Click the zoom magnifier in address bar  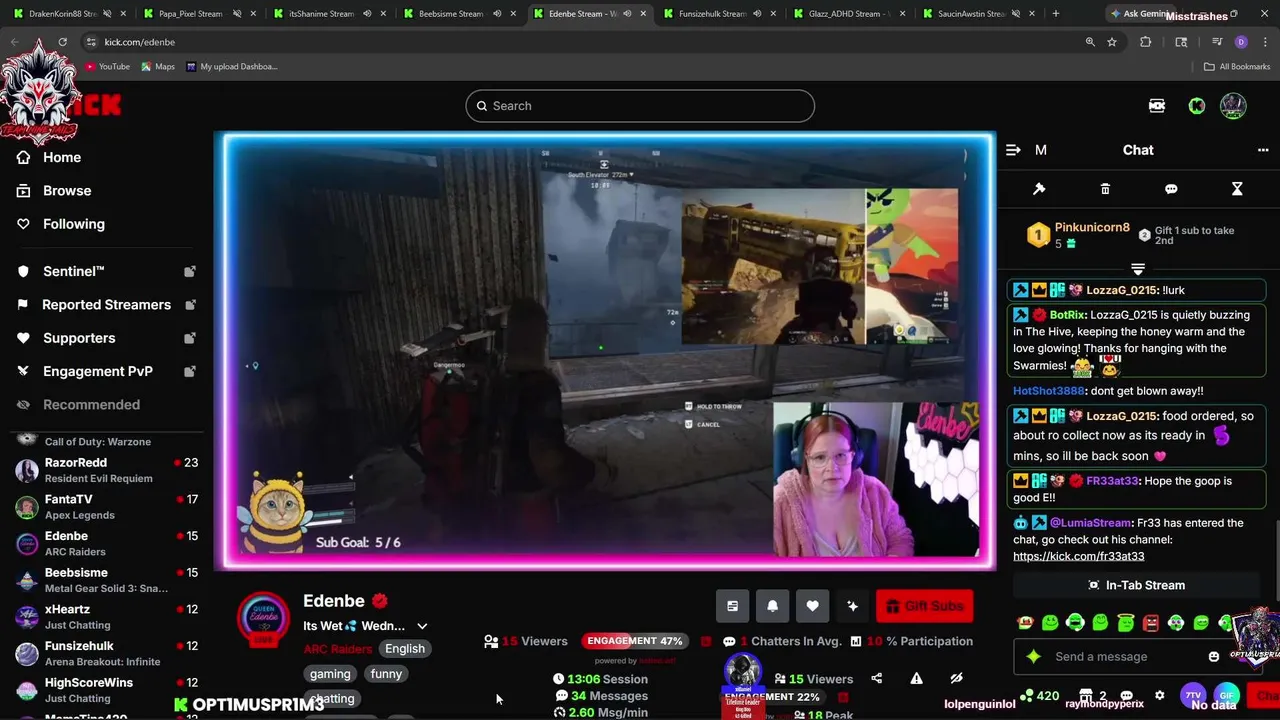1090,42
